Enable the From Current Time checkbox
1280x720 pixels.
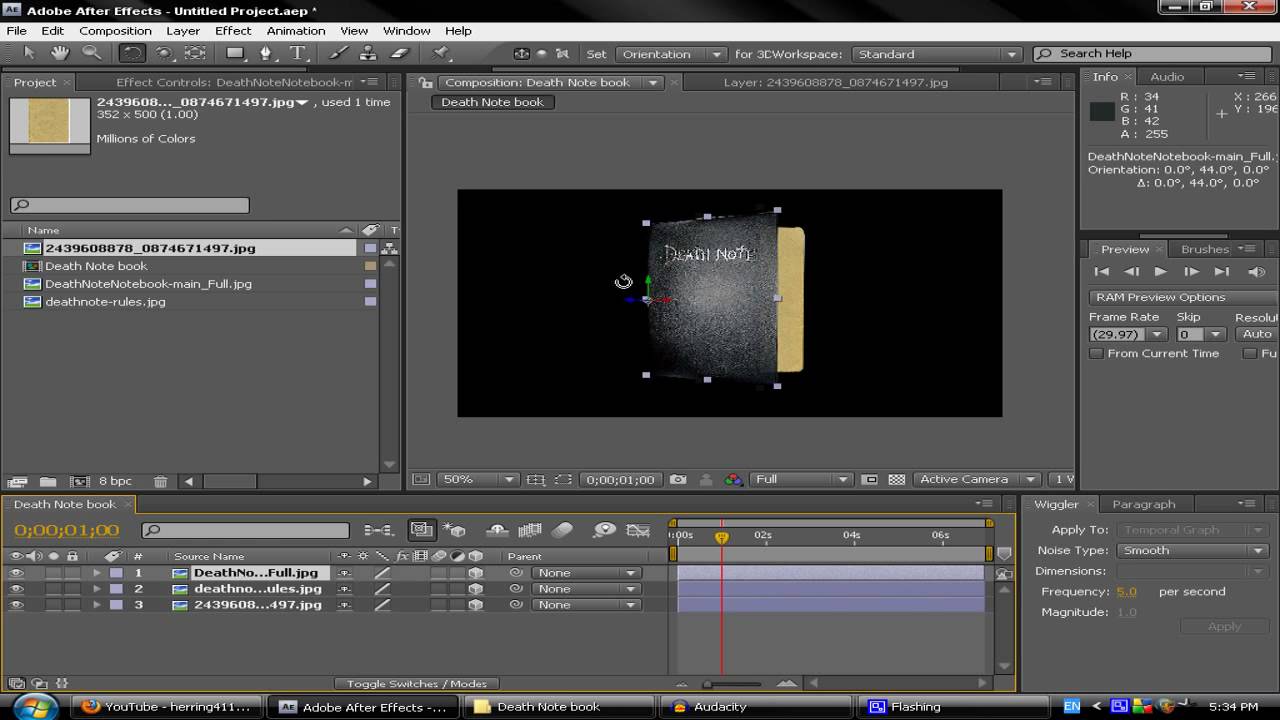(x=1096, y=354)
